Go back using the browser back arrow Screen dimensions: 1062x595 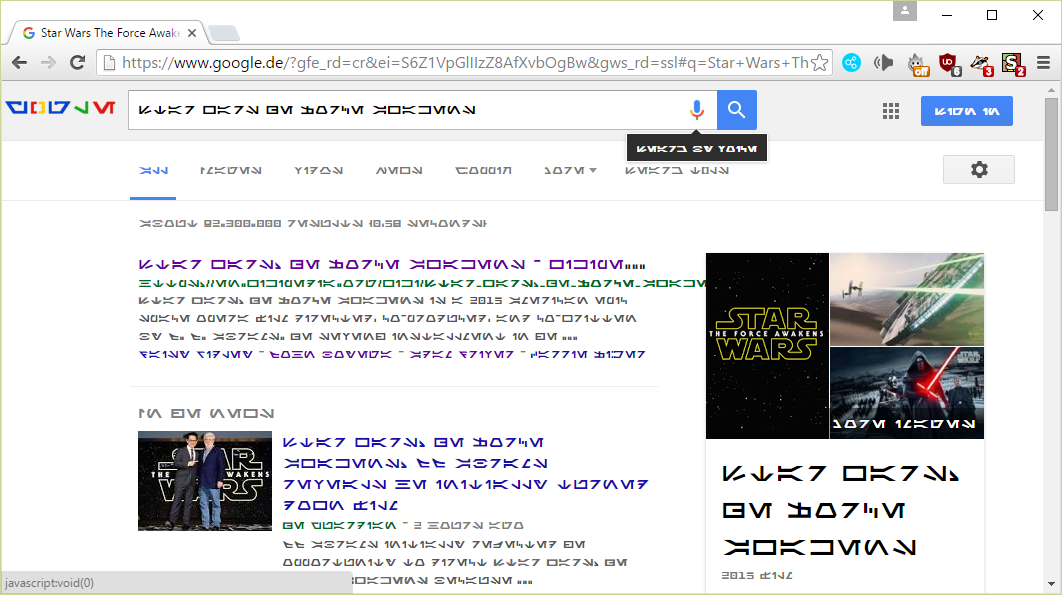(20, 63)
